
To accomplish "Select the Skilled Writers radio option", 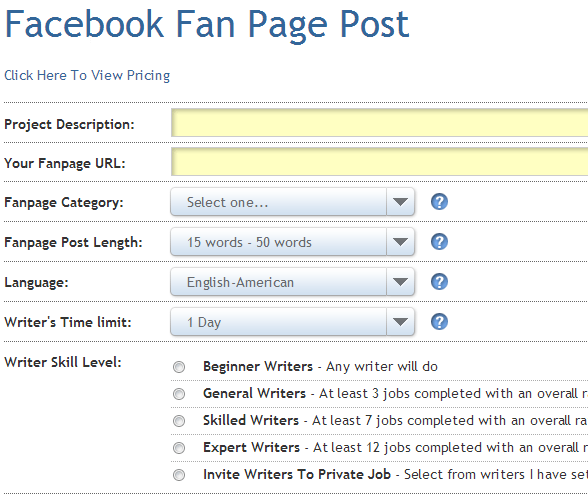I will tap(179, 421).
